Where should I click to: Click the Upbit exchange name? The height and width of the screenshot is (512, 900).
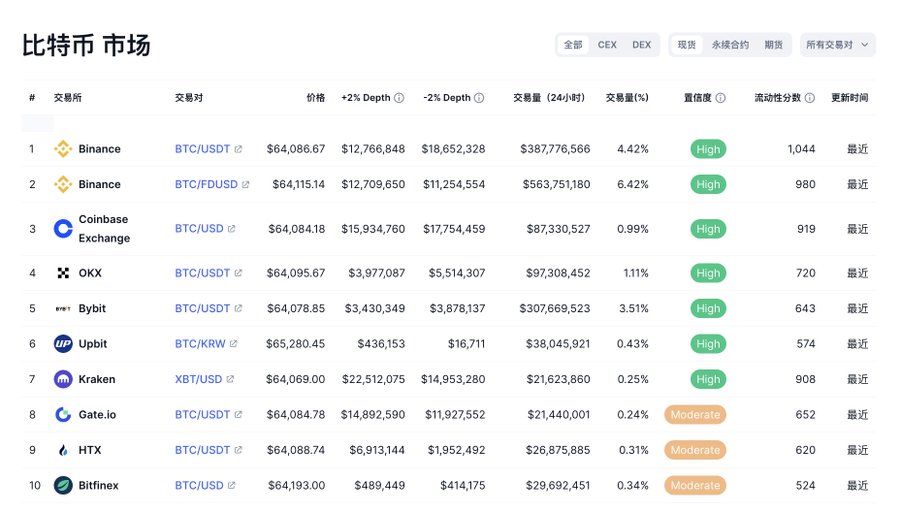point(93,344)
